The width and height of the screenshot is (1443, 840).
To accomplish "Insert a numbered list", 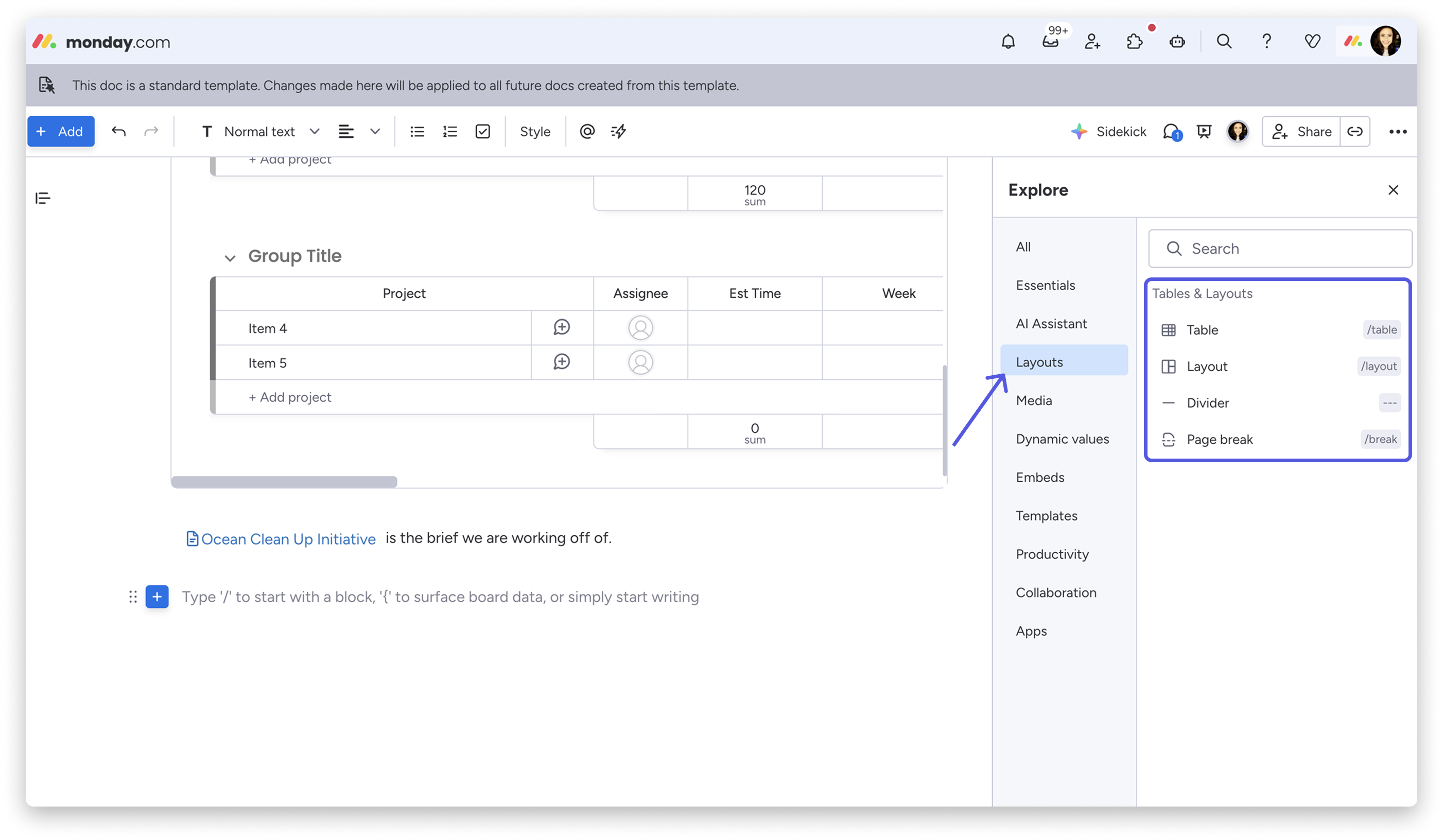I will 450,132.
